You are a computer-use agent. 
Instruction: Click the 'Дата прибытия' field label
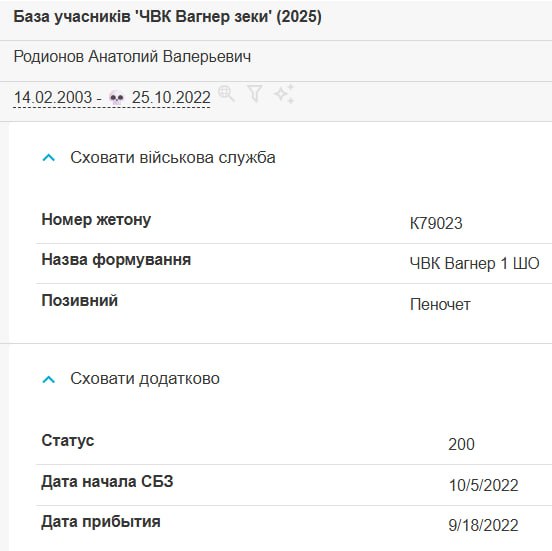coord(101,522)
